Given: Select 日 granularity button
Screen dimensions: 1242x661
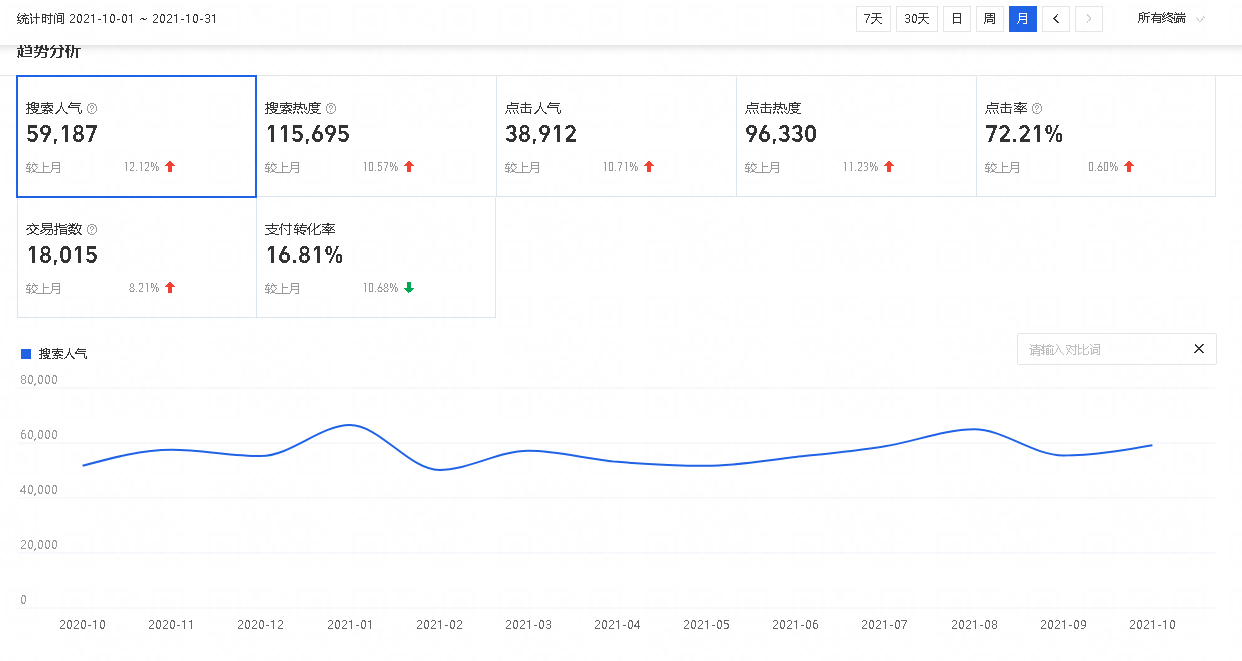Looking at the screenshot, I should click(x=957, y=19).
